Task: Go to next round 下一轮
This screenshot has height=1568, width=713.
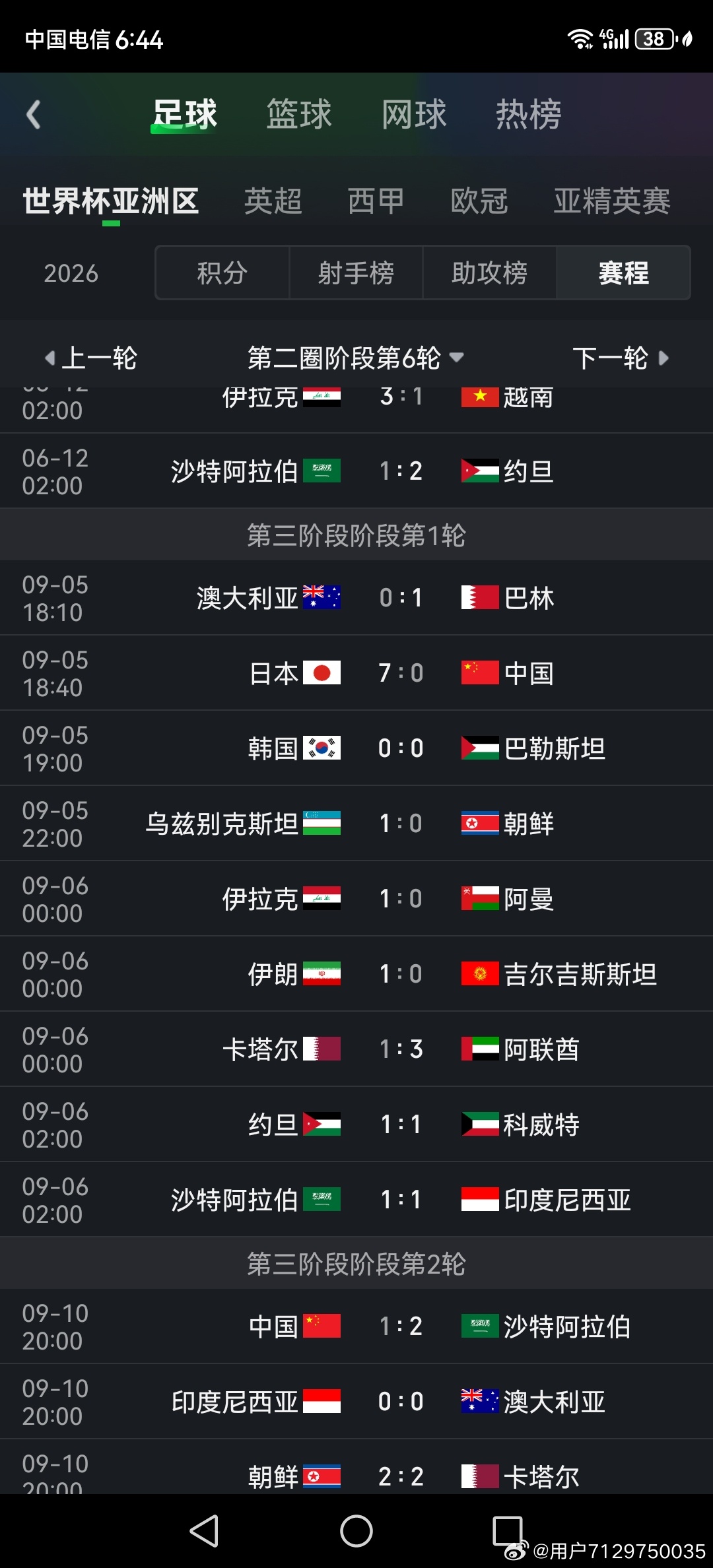Action: click(x=621, y=358)
